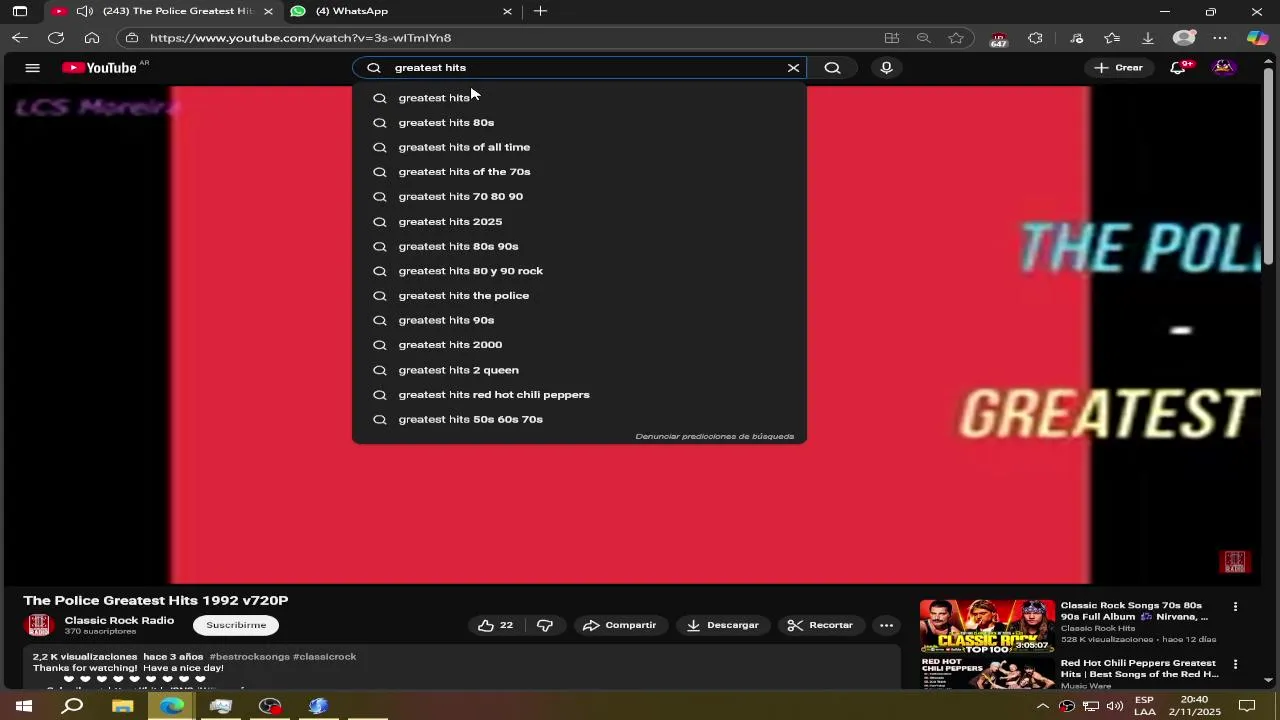Image resolution: width=1280 pixels, height=720 pixels.
Task: Open browser Downloads
Action: [x=1148, y=38]
